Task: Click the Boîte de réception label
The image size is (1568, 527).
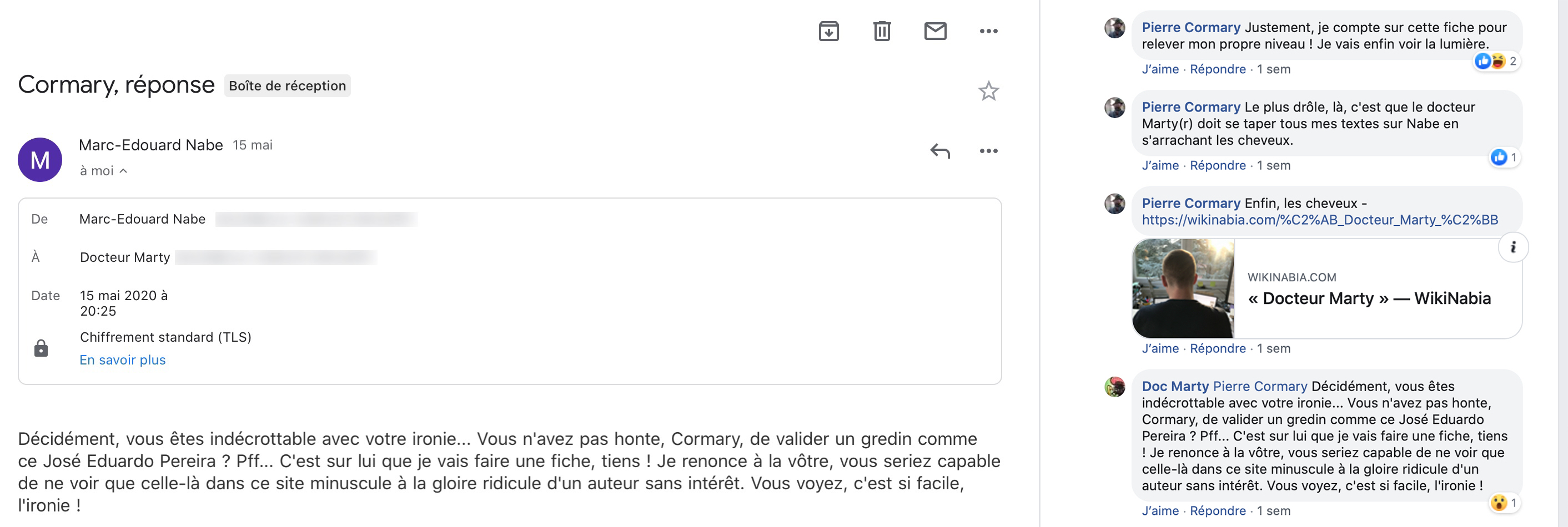Action: pyautogui.click(x=287, y=85)
